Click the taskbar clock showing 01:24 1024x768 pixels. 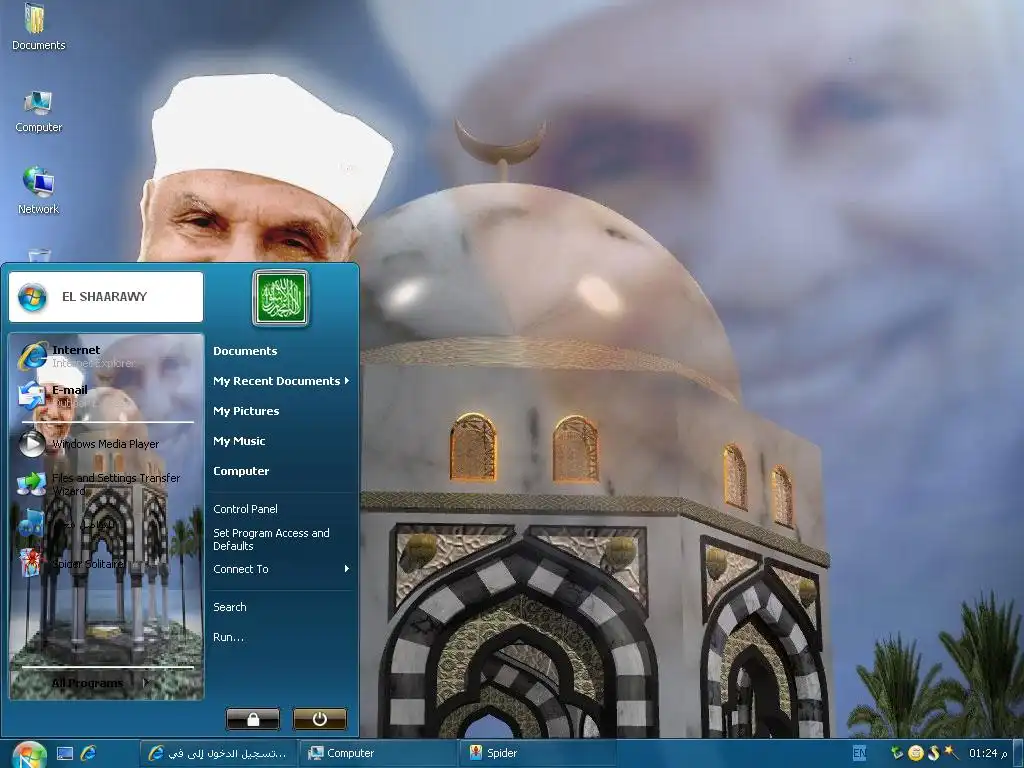987,754
